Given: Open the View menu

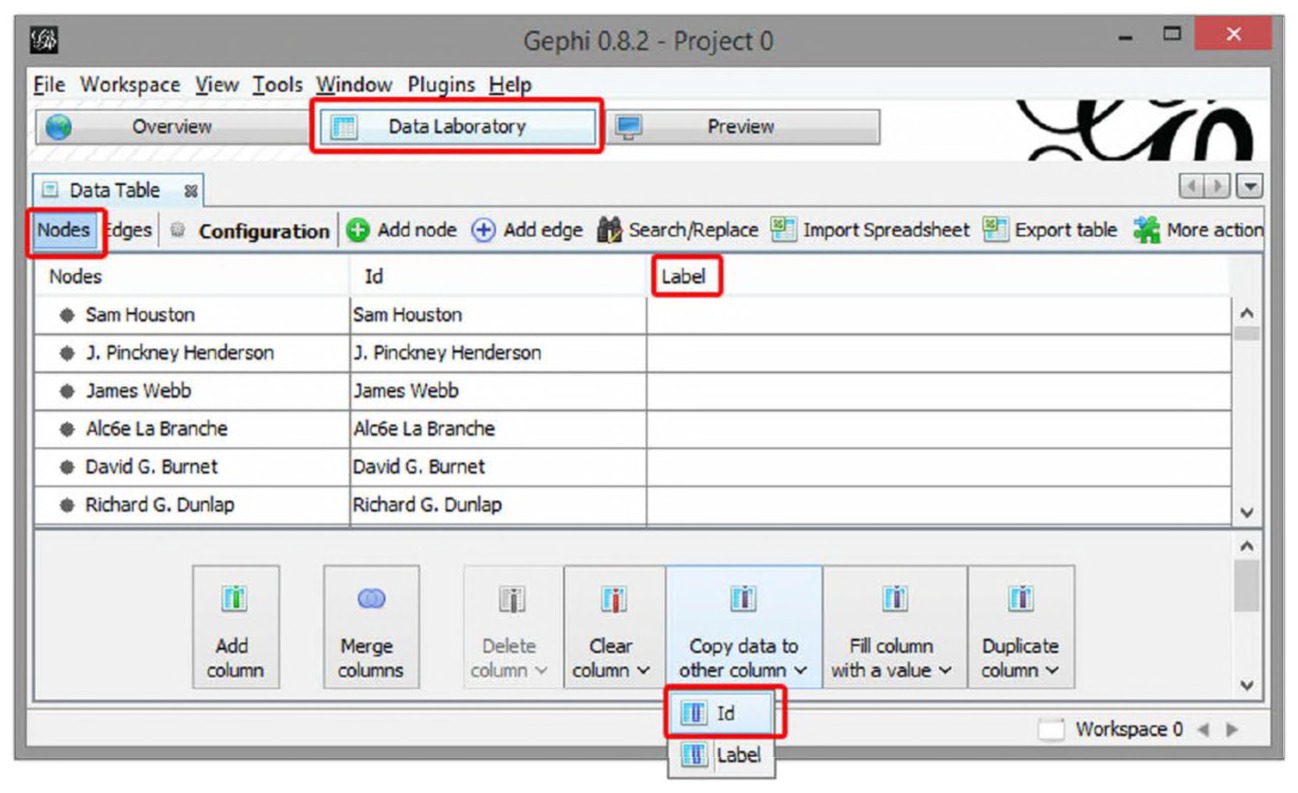Looking at the screenshot, I should 216,85.
